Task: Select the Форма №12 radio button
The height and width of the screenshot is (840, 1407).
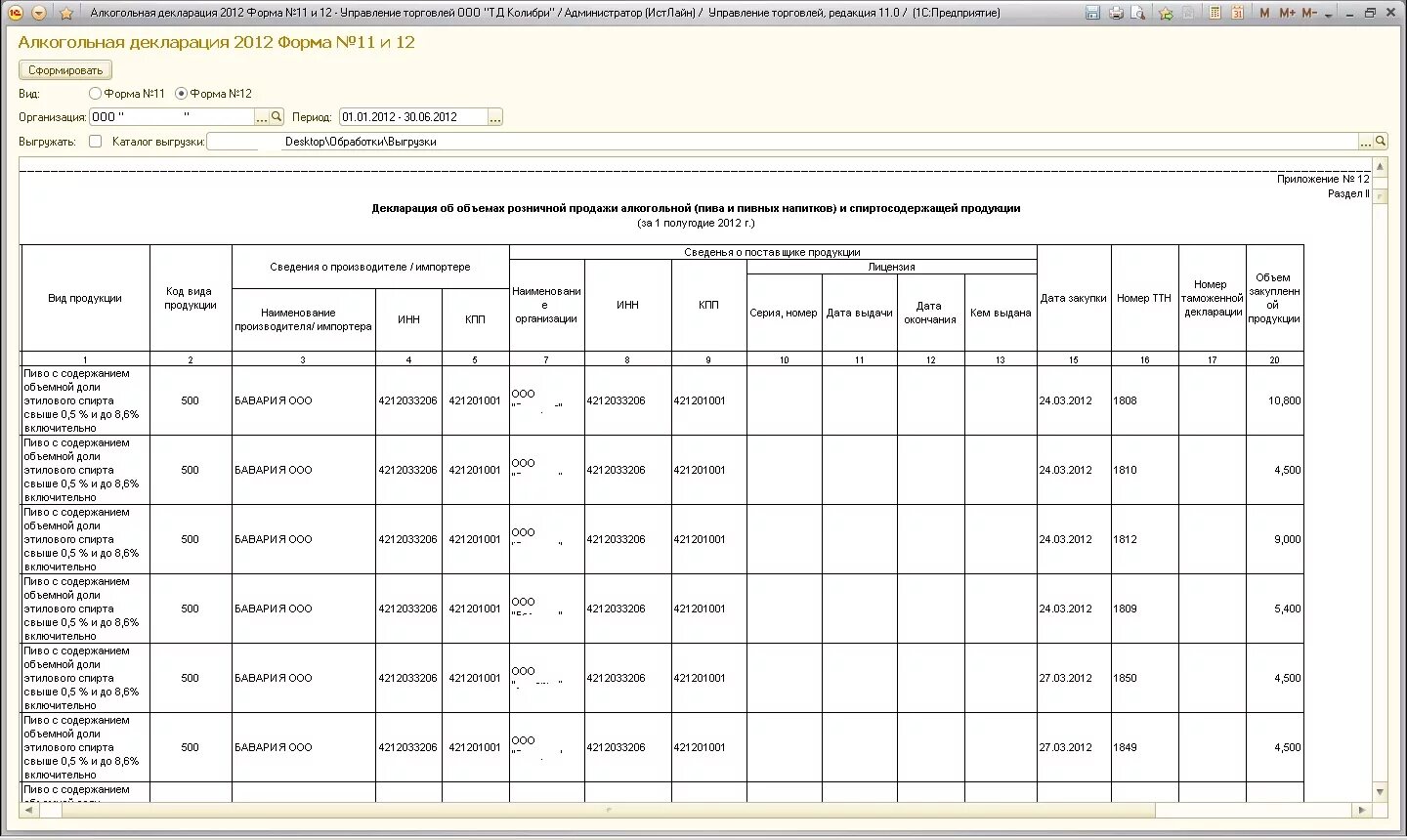Action: pos(181,94)
